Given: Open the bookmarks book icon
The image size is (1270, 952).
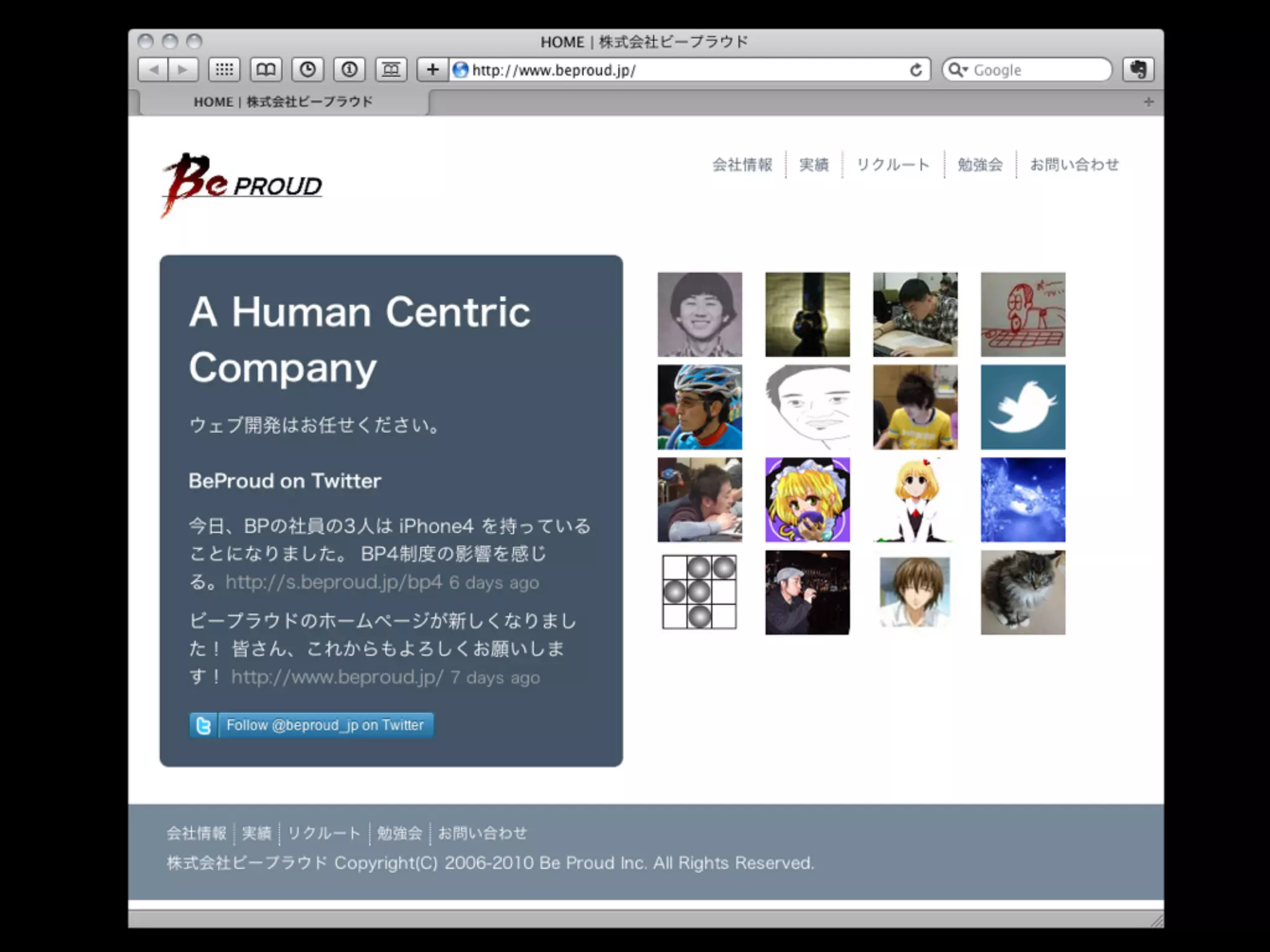Looking at the screenshot, I should click(x=266, y=69).
